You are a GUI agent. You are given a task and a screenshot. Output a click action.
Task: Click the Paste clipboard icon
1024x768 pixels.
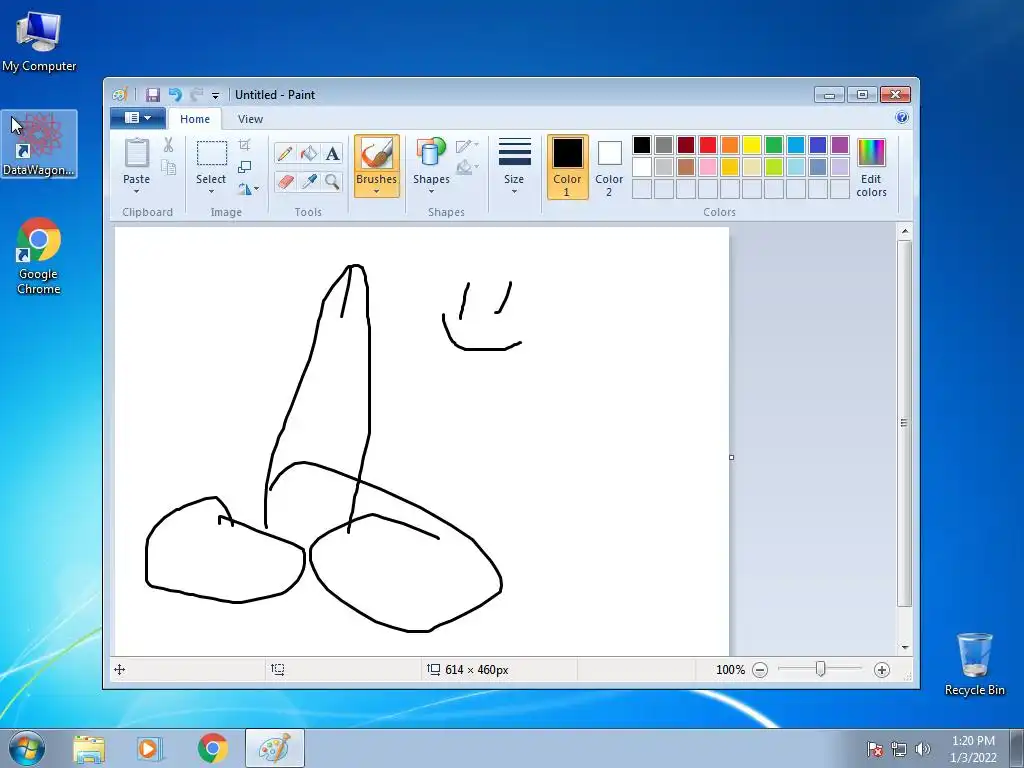pos(136,153)
